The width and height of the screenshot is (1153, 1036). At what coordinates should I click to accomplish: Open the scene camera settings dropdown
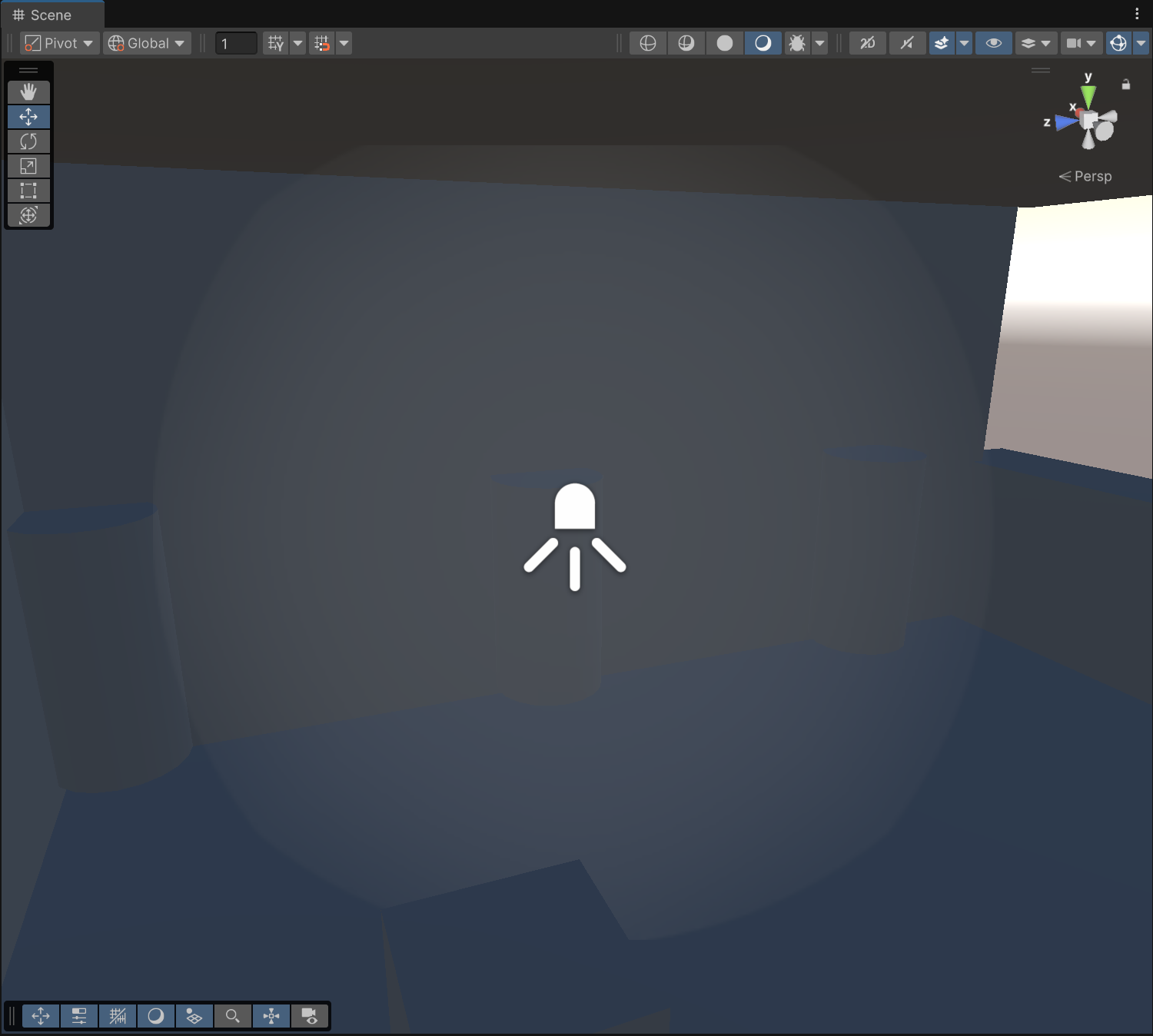point(1081,43)
